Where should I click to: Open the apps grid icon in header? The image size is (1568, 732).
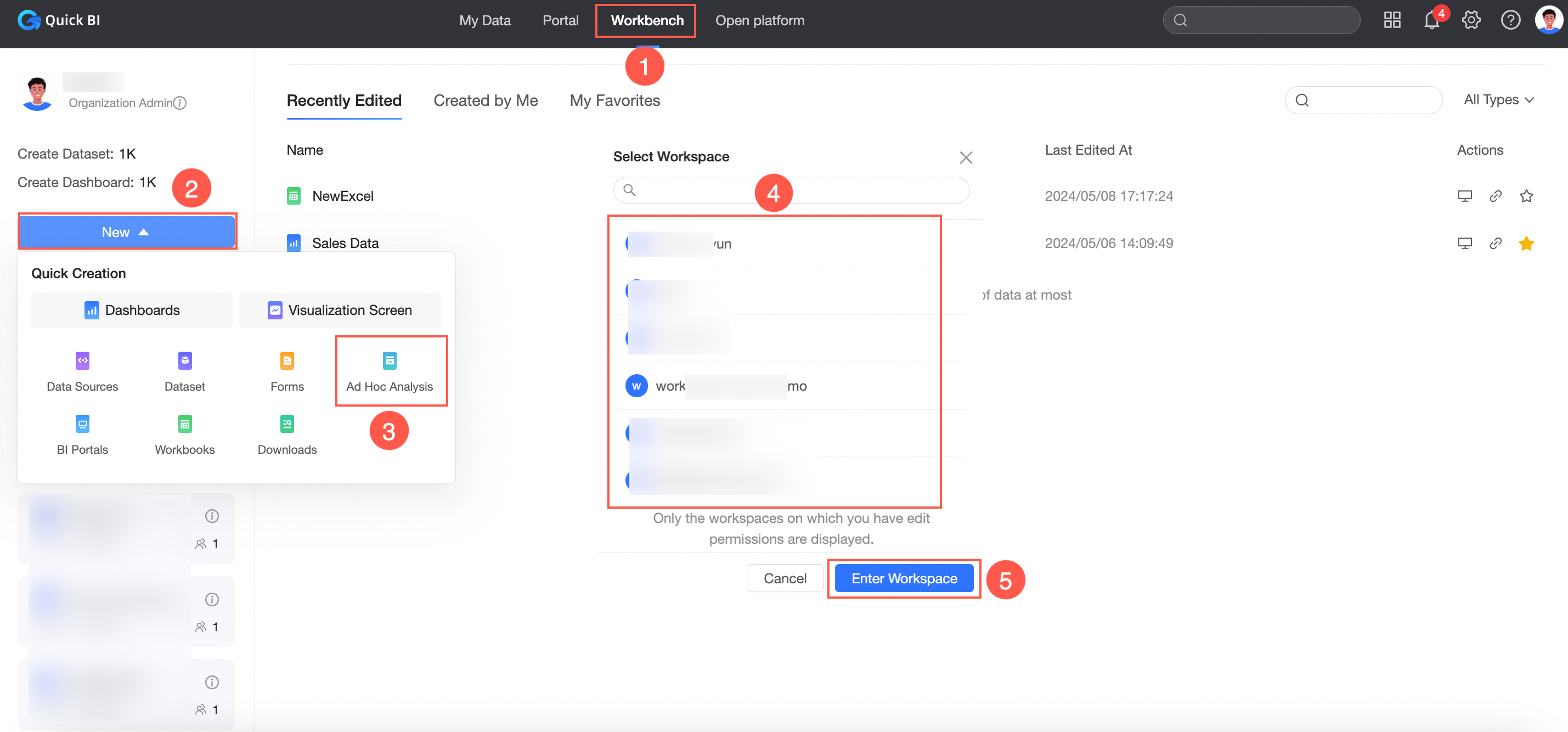pyautogui.click(x=1391, y=21)
